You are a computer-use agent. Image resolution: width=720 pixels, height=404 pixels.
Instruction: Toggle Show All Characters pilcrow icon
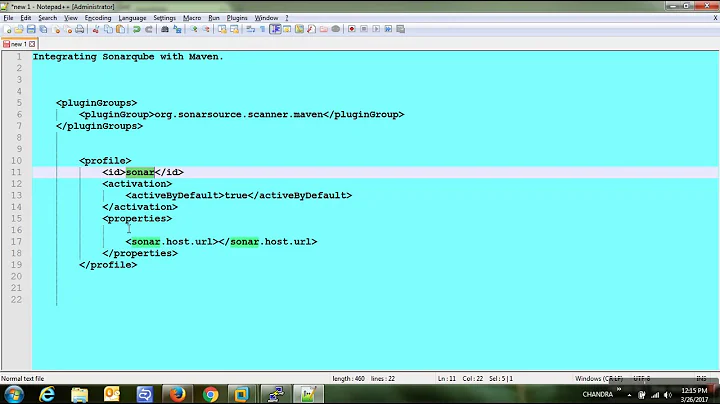click(263, 29)
